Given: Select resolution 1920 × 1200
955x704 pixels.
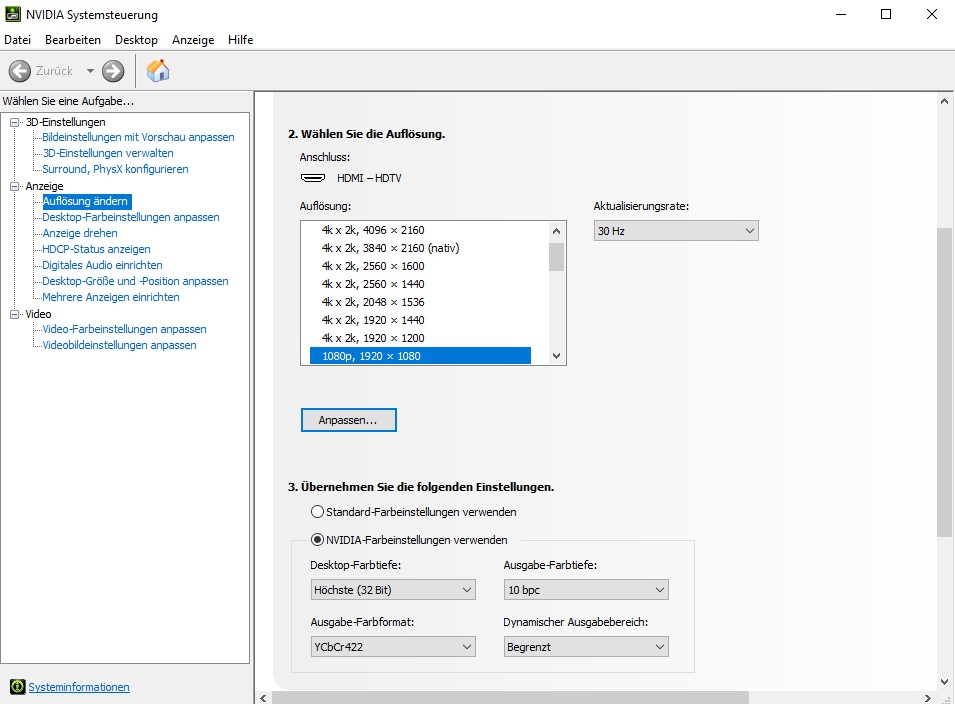Looking at the screenshot, I should (x=420, y=338).
